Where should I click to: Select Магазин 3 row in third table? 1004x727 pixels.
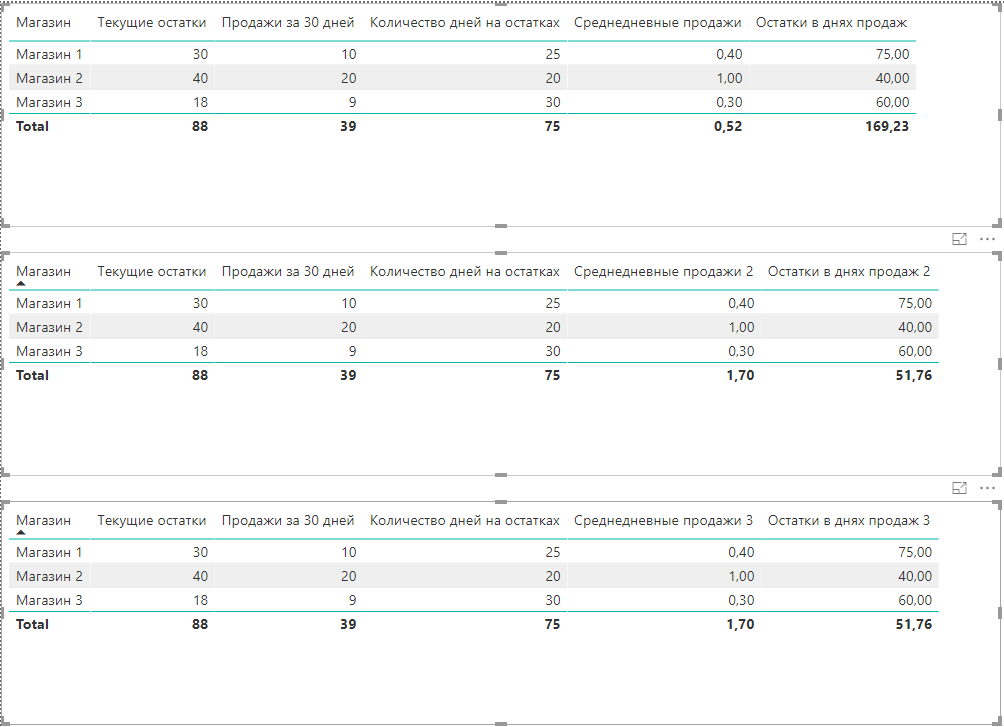tap(474, 600)
